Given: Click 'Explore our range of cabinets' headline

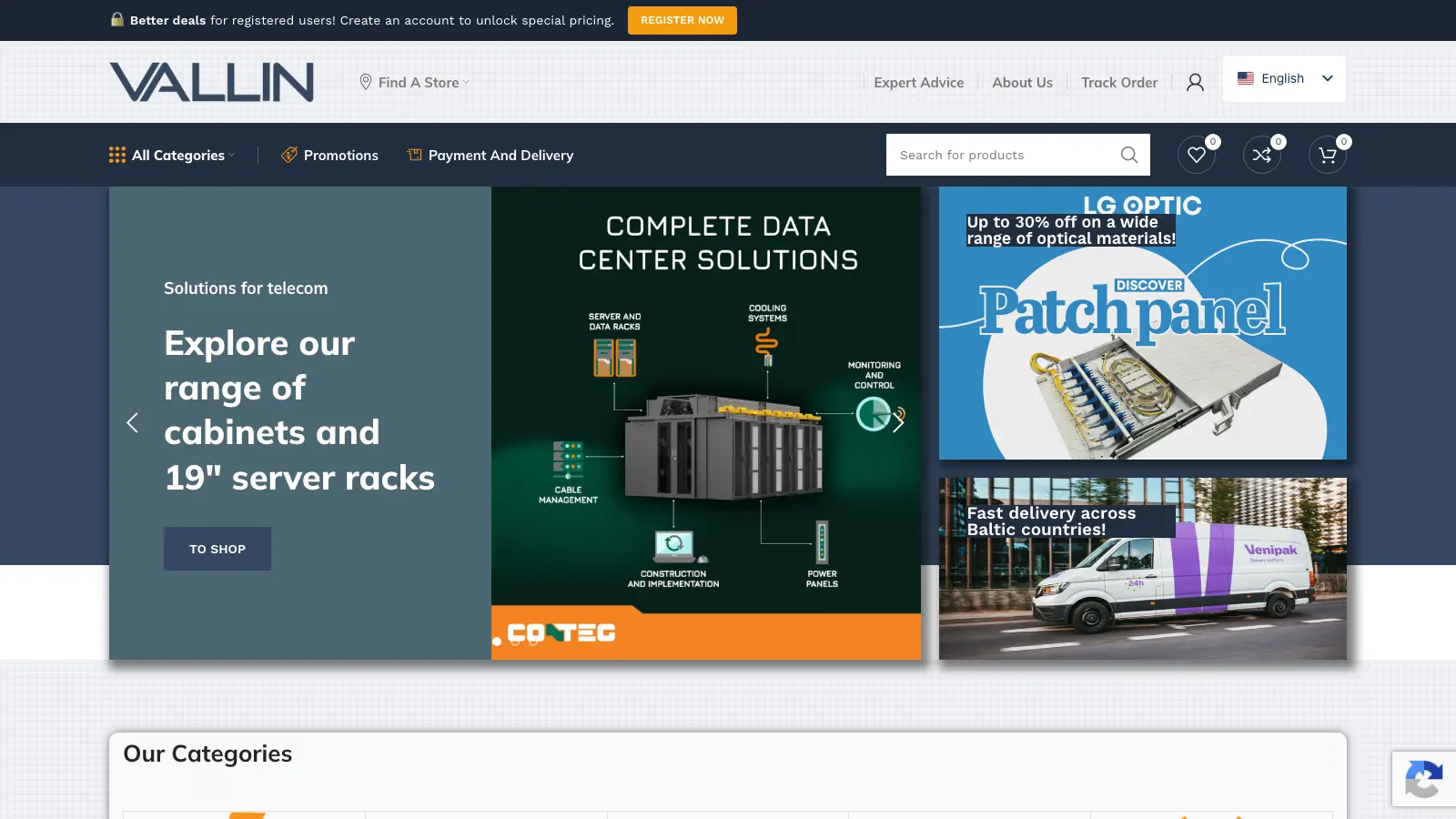Looking at the screenshot, I should [x=299, y=410].
